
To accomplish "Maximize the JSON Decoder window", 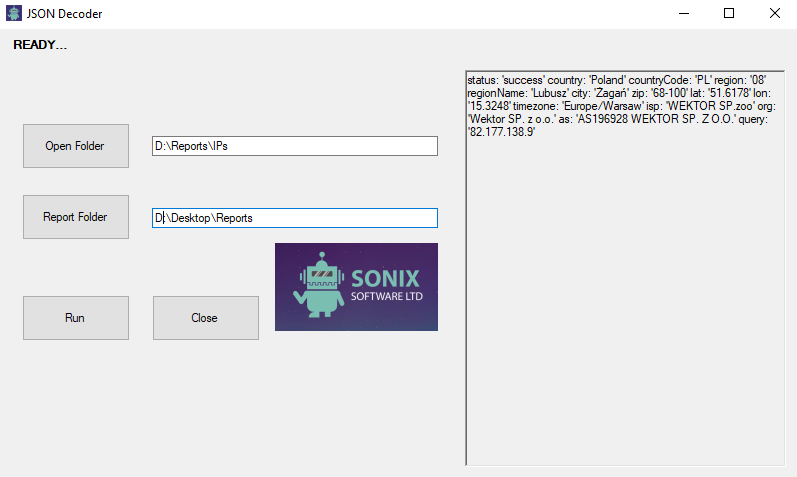I will [729, 14].
